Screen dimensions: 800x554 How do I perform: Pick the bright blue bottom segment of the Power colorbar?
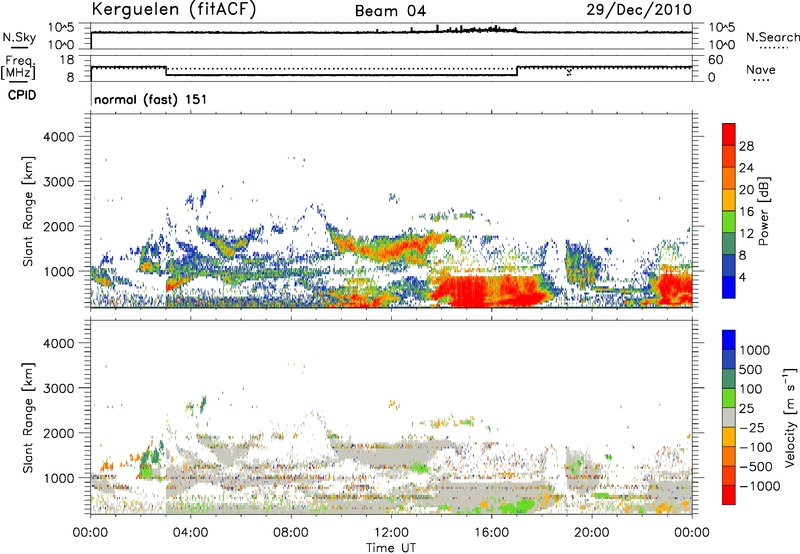tap(729, 287)
